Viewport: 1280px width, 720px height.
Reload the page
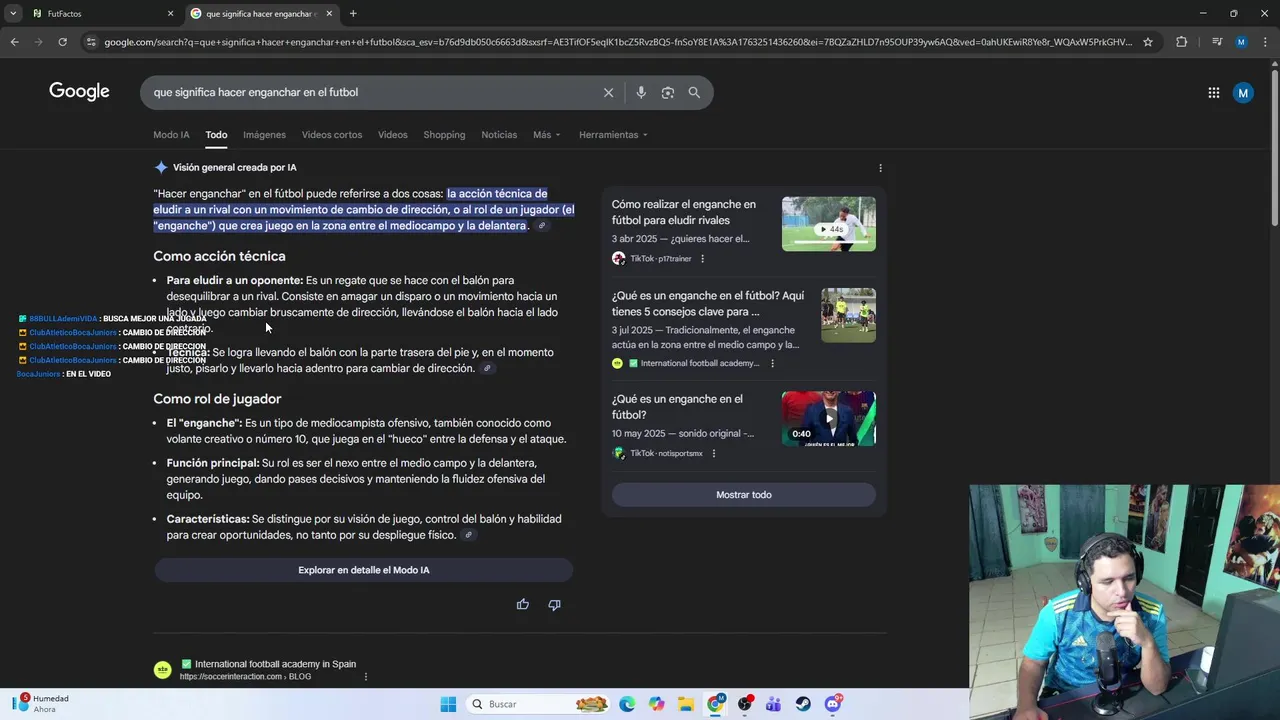[x=62, y=42]
